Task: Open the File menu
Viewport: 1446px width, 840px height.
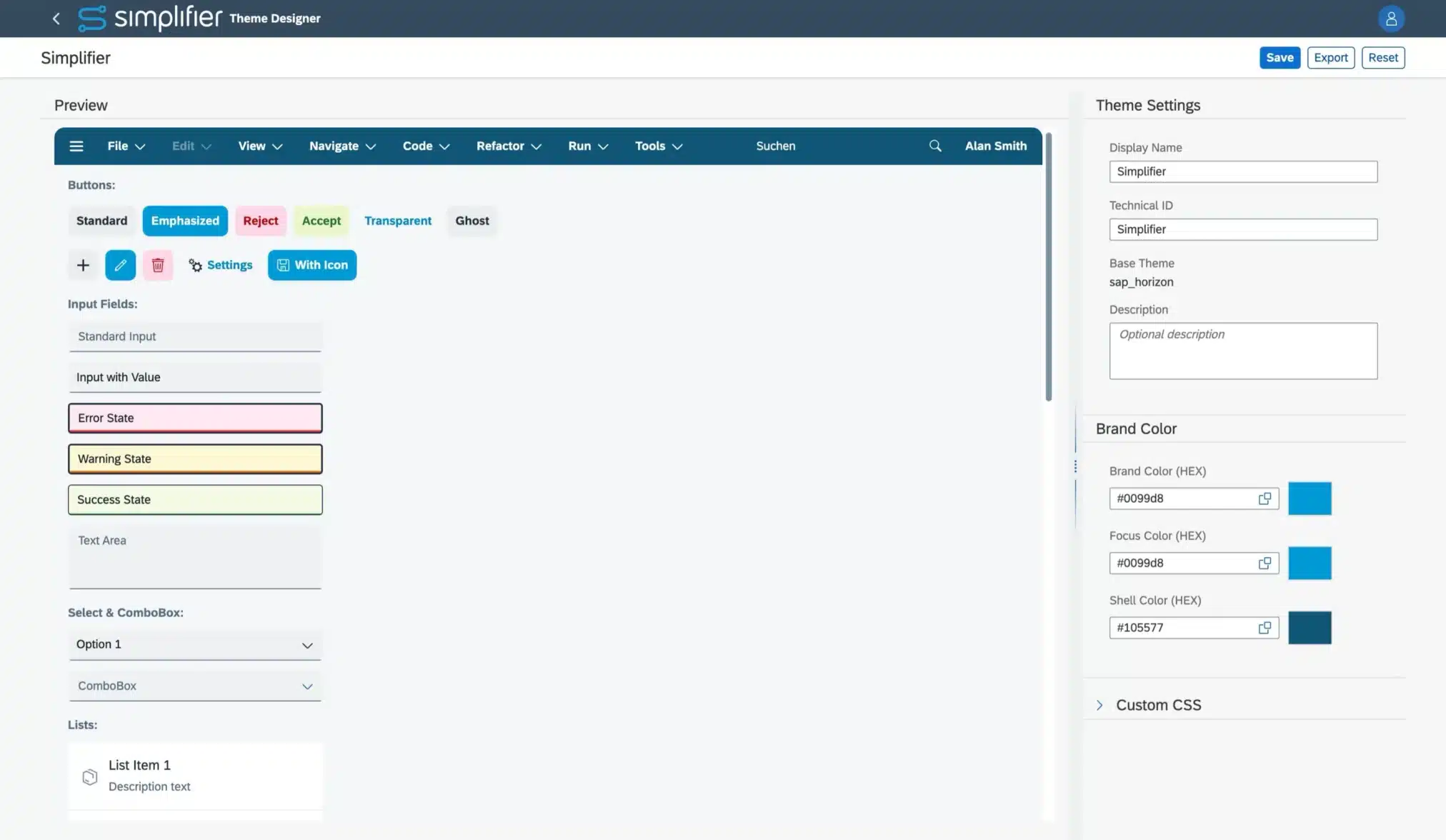Action: [126, 146]
